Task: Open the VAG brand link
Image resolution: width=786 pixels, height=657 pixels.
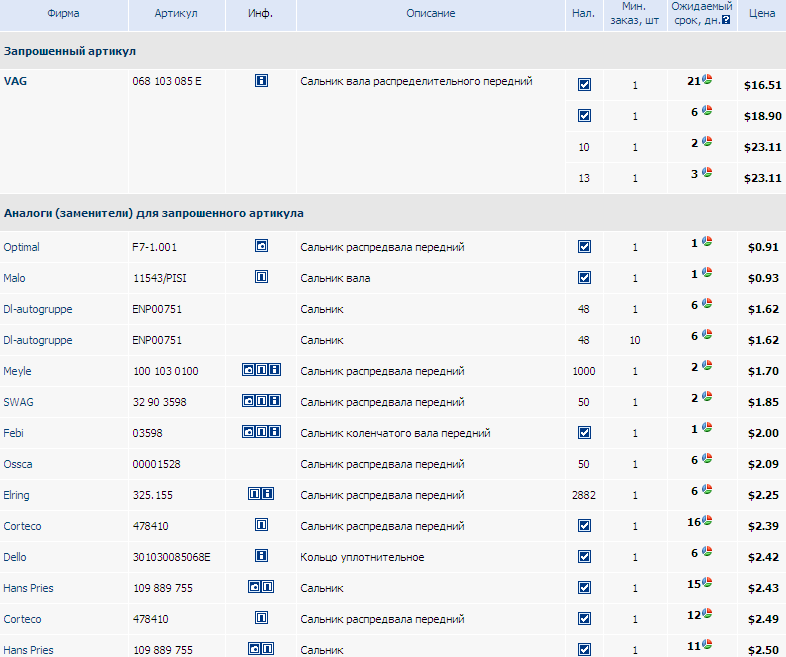Action: [15, 81]
